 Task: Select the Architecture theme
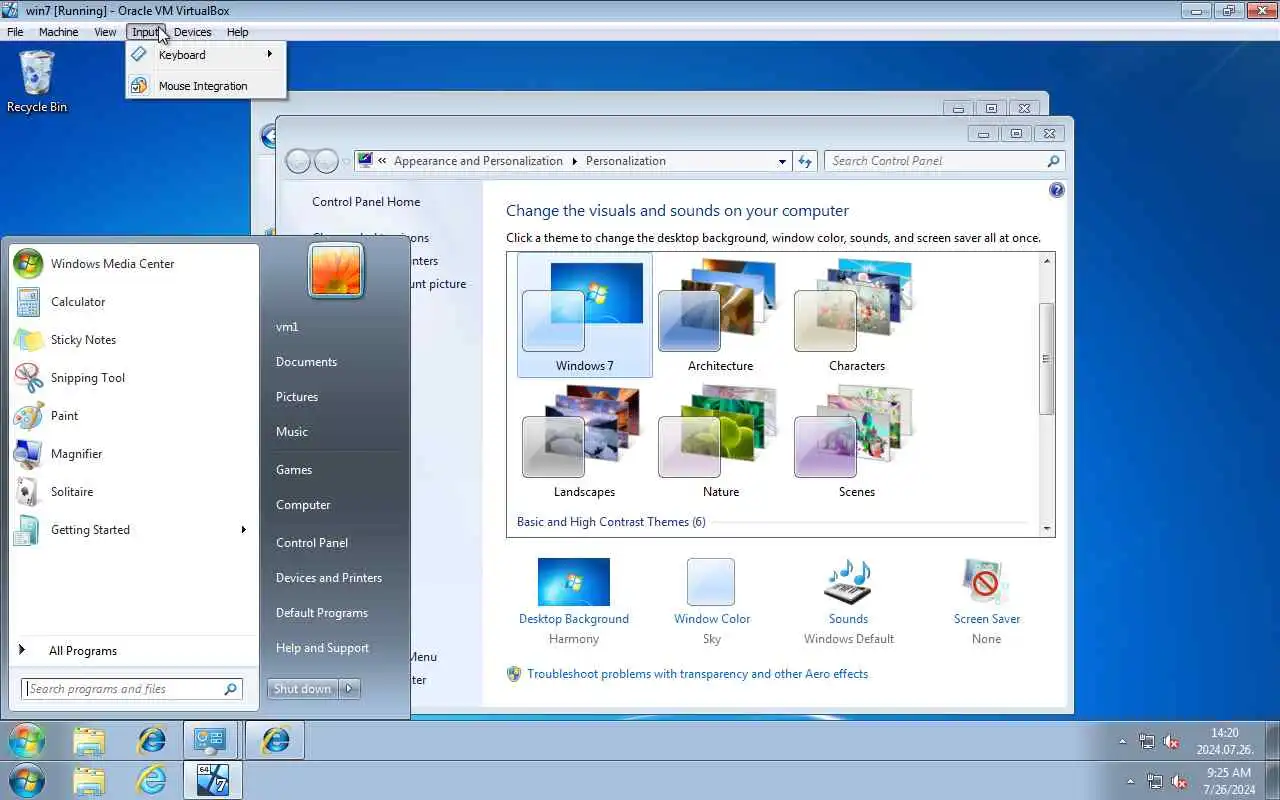point(720,315)
